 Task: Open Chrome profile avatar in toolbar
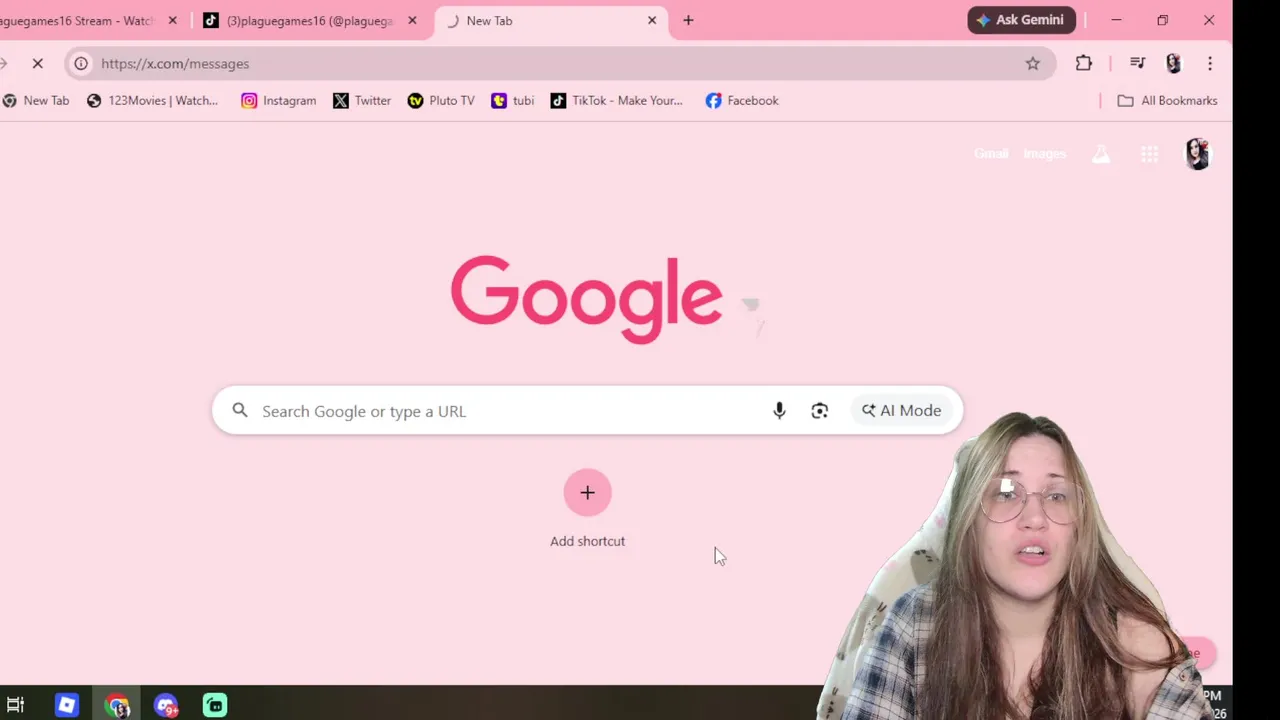tap(1173, 63)
